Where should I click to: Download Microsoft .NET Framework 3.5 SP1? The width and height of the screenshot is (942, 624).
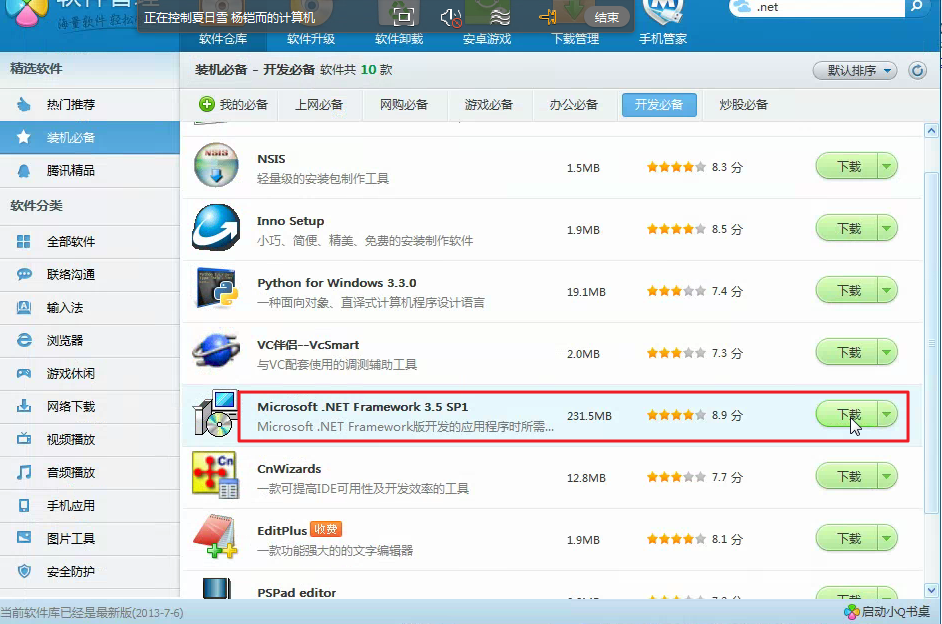coord(846,414)
